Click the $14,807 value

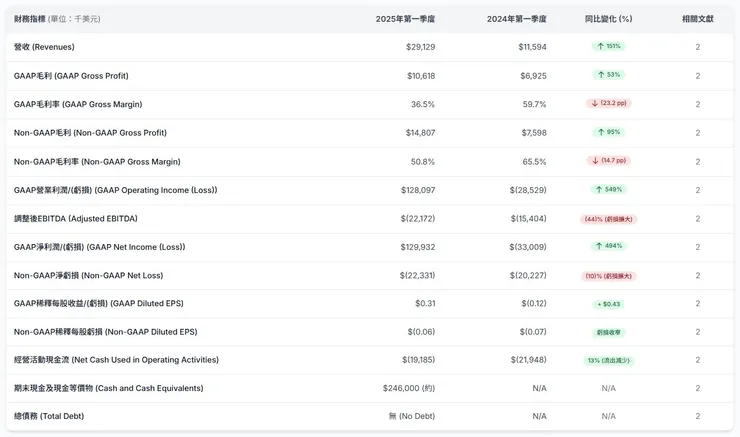click(x=420, y=133)
